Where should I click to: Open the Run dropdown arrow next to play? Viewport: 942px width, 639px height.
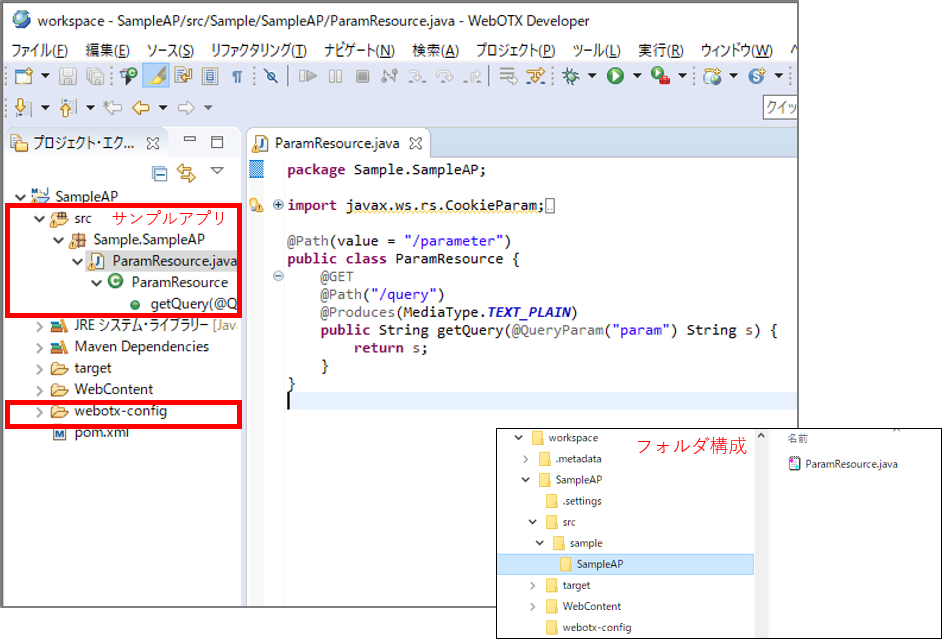pyautogui.click(x=636, y=77)
